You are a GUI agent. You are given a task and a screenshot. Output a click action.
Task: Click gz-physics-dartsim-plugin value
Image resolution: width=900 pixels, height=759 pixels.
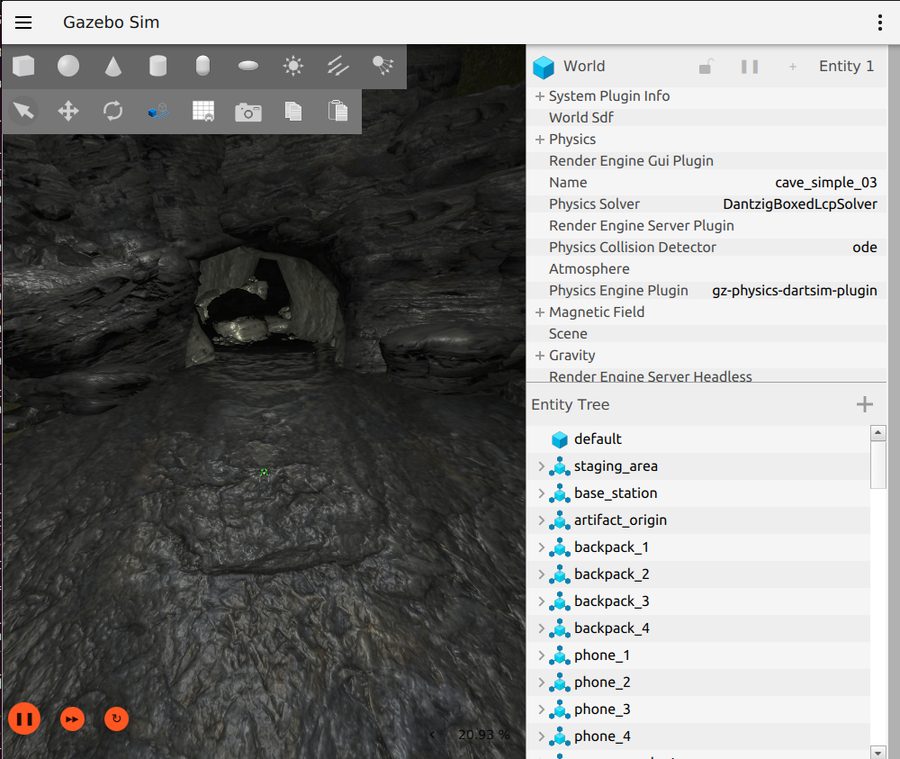pos(794,291)
